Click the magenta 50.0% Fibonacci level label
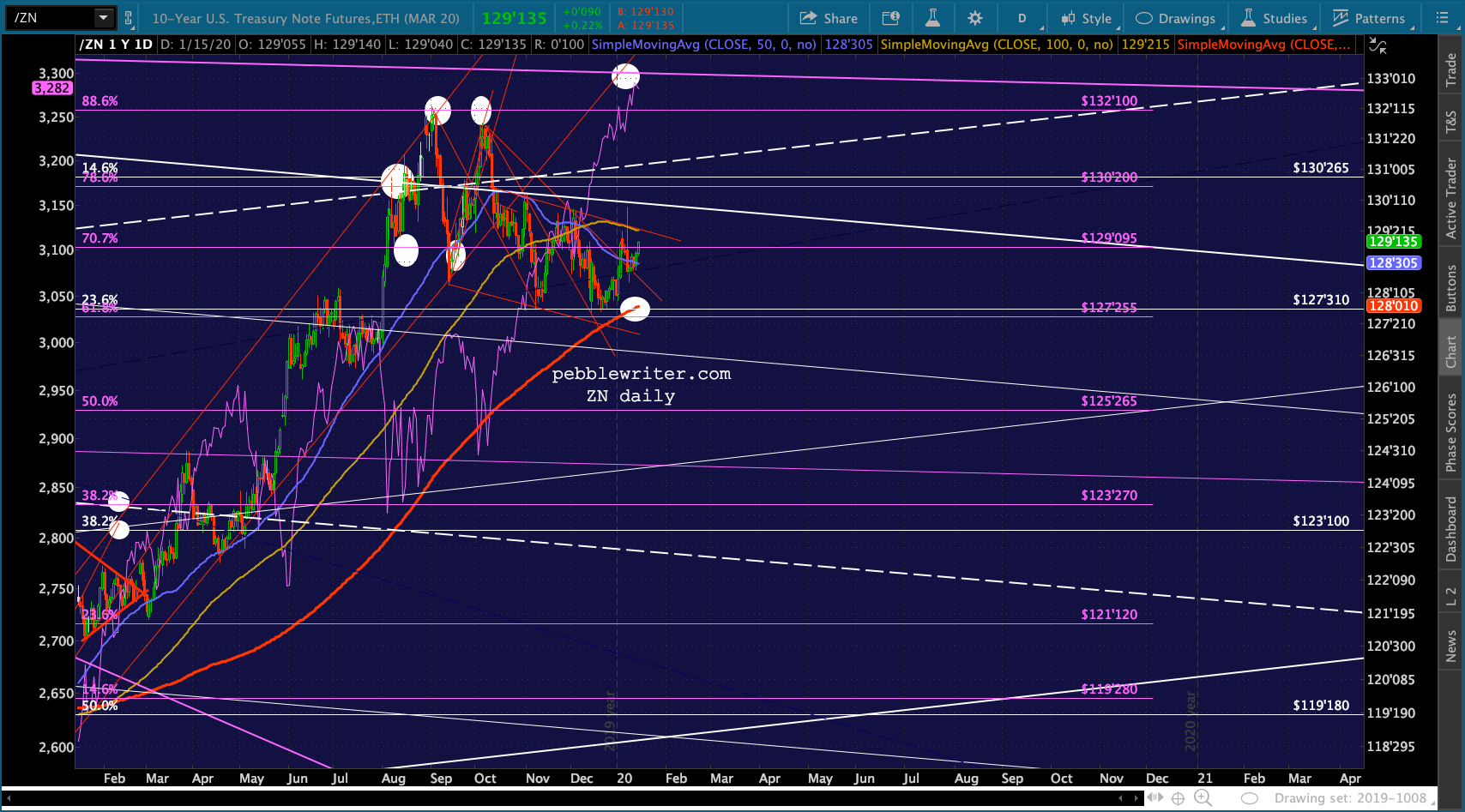Image resolution: width=1465 pixels, height=812 pixels. 99,401
